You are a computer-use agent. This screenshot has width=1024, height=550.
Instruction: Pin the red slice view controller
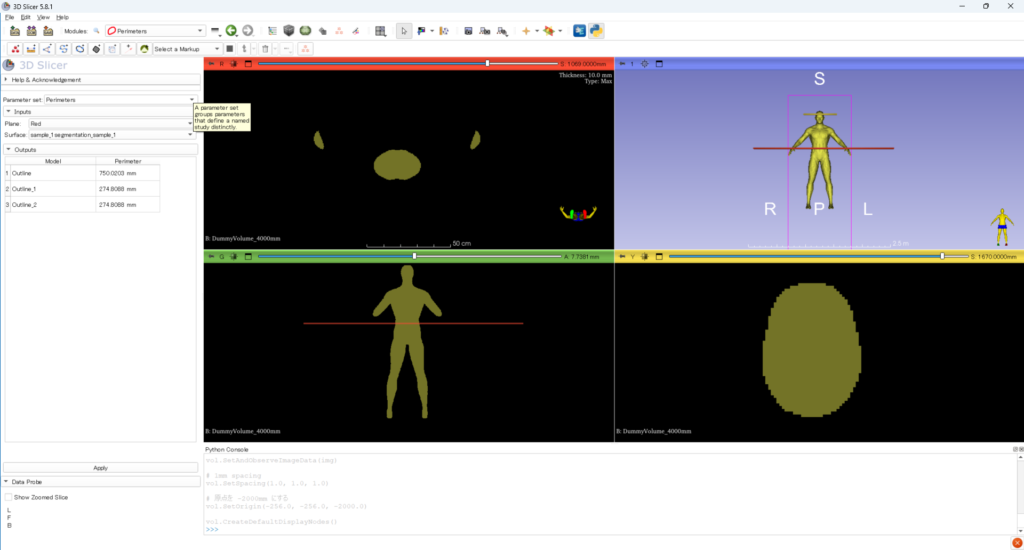point(210,63)
